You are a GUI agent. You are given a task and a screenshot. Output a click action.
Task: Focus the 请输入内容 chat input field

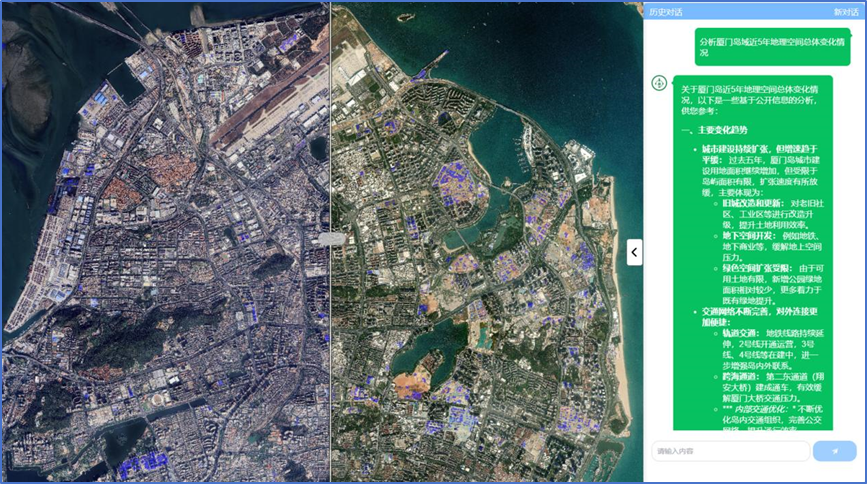click(730, 451)
